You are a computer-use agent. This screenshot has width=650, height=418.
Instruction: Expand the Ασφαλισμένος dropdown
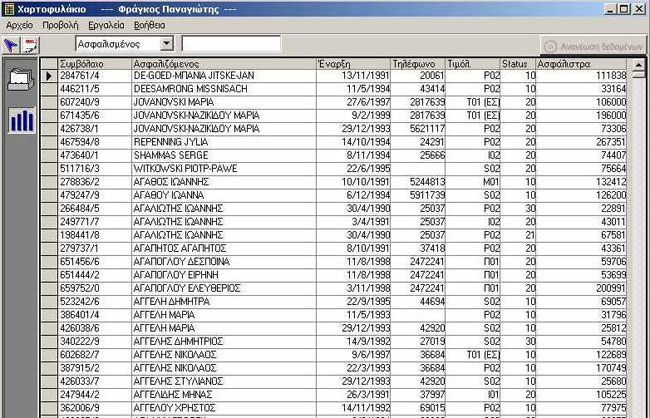(x=166, y=45)
